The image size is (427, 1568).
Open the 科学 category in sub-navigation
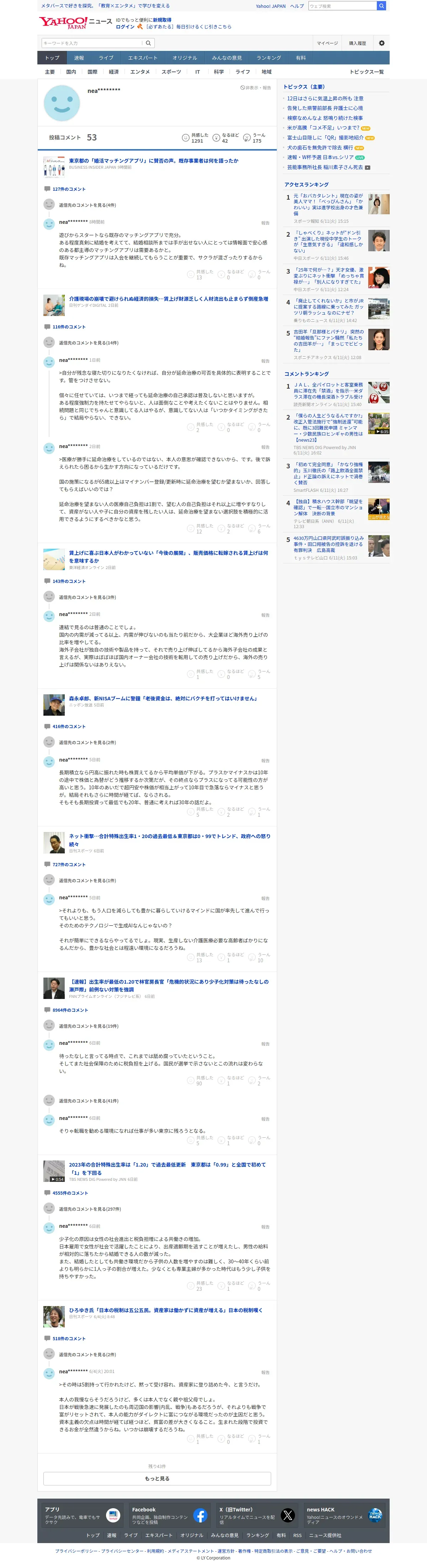(x=219, y=72)
